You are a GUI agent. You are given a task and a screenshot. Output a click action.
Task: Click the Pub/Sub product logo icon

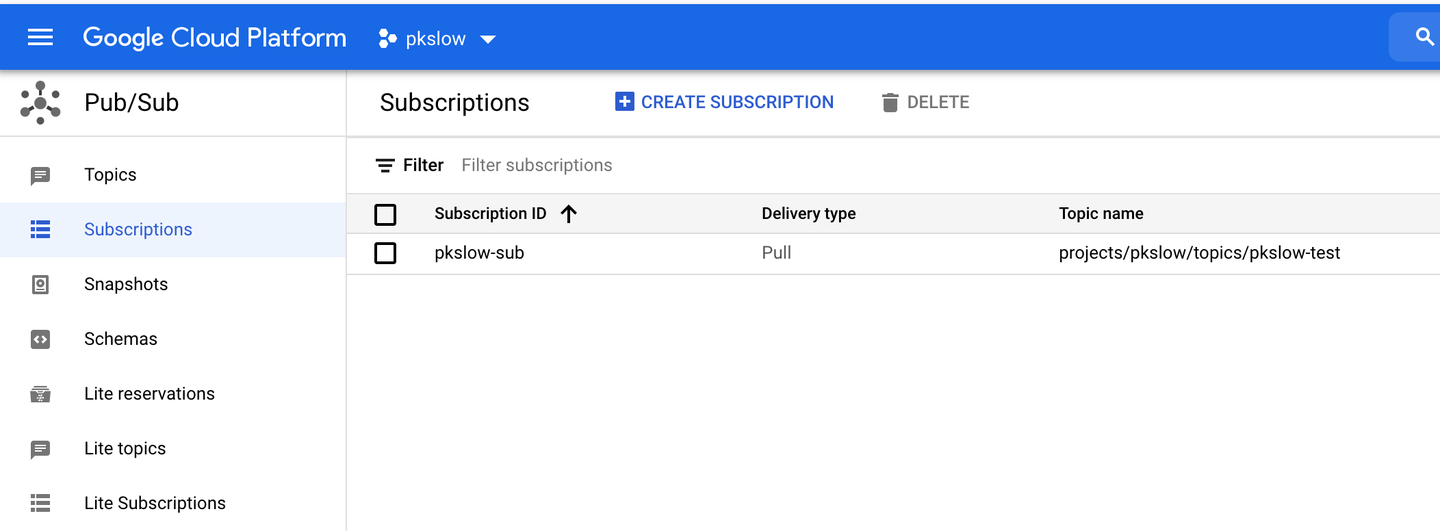[x=40, y=103]
